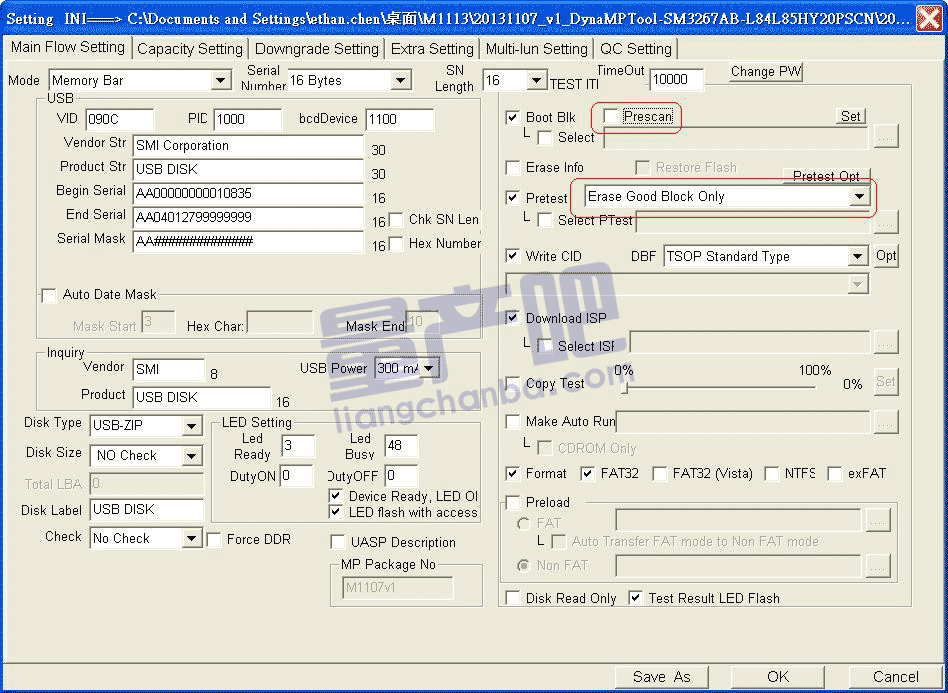Click the VID input field

click(119, 119)
